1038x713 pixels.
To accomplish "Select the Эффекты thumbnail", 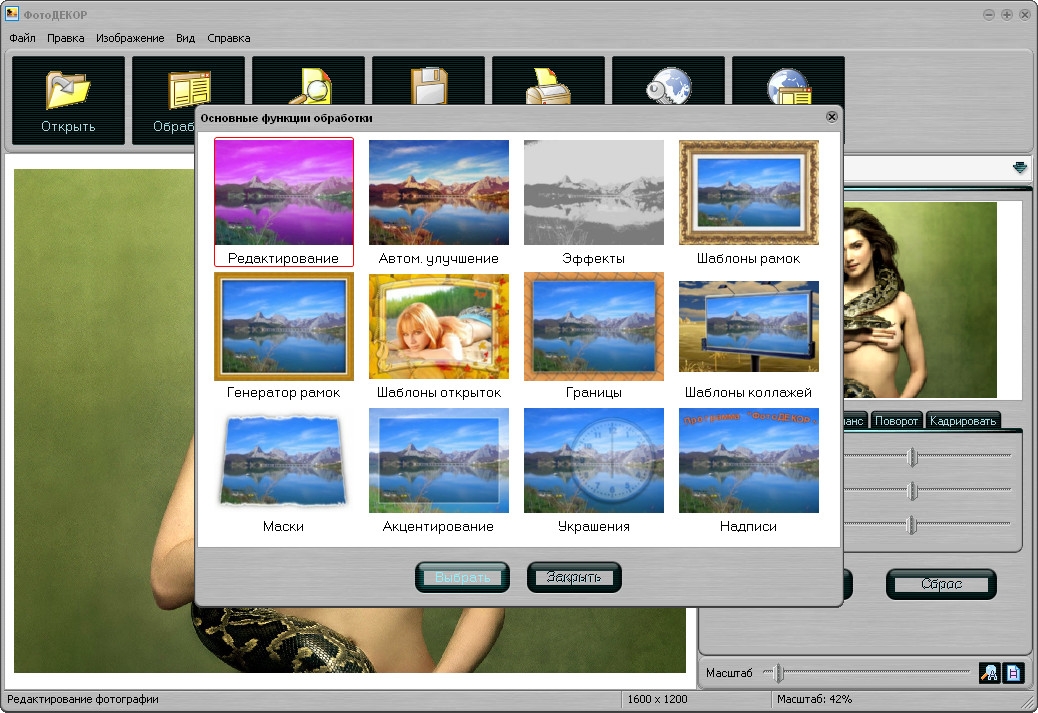I will [x=593, y=202].
